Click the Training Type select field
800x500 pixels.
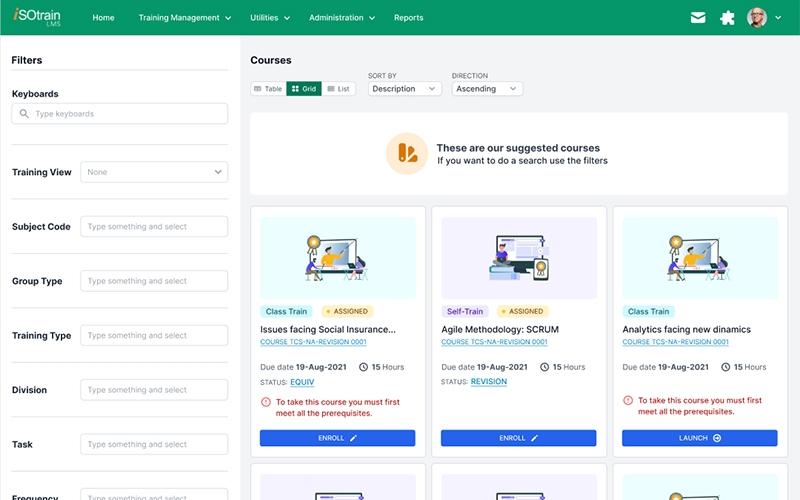pyautogui.click(x=154, y=335)
